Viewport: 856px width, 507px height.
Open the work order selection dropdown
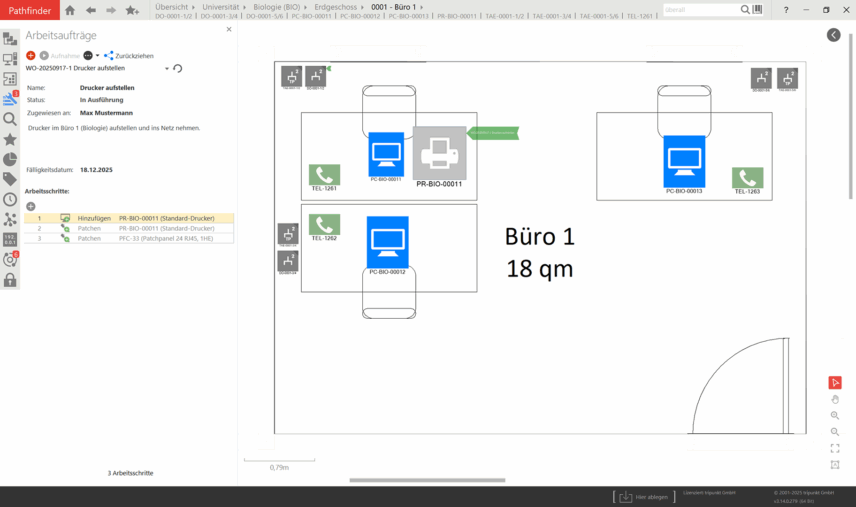pyautogui.click(x=167, y=69)
